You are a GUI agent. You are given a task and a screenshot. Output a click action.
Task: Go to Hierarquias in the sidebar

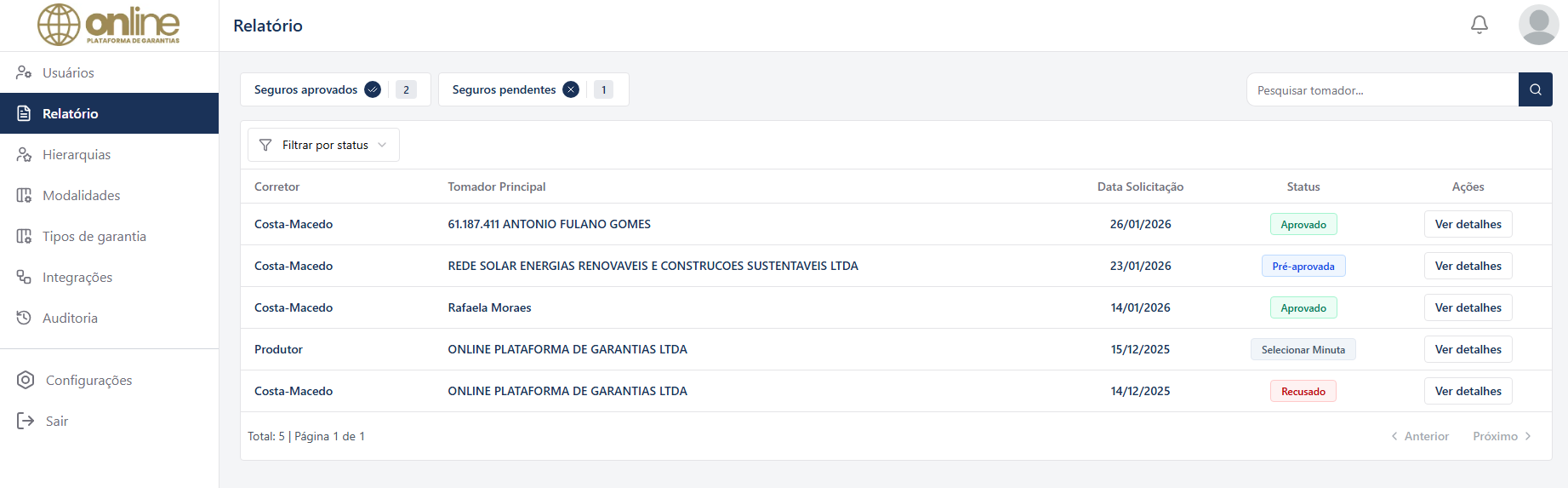(76, 154)
